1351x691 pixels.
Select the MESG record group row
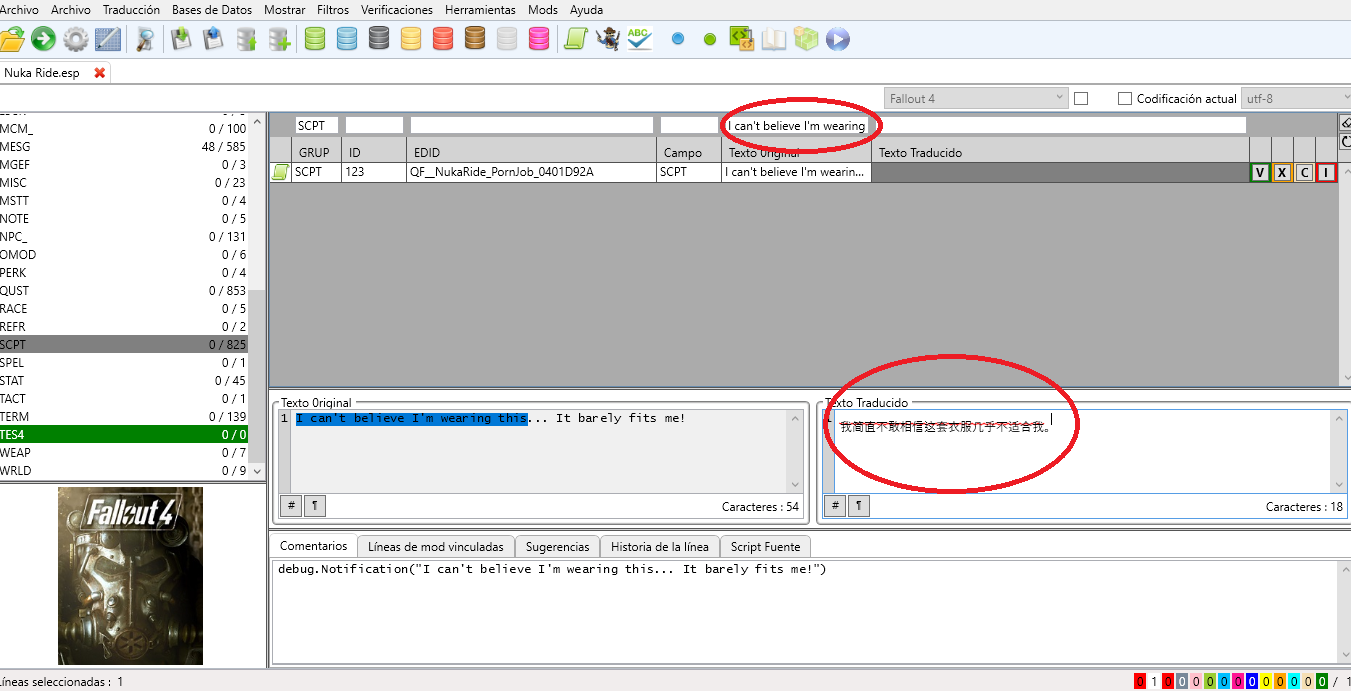(124, 147)
